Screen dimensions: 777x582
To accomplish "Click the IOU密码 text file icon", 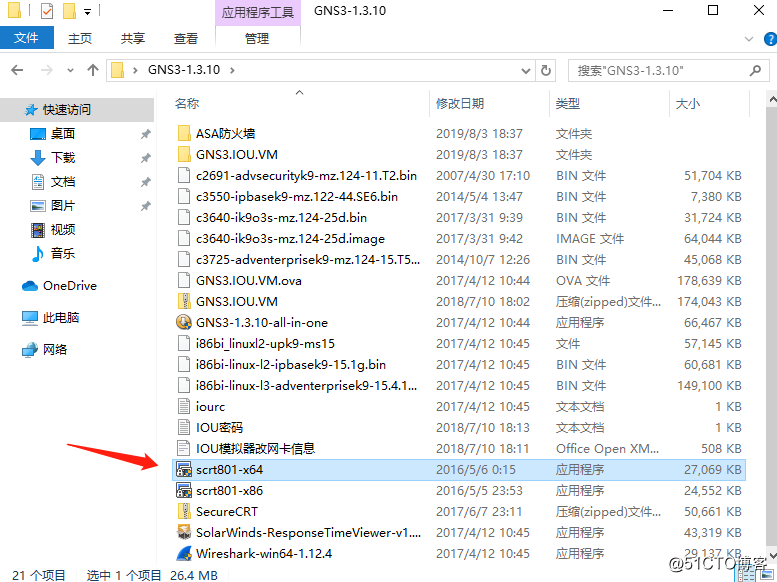I will click(x=184, y=427).
